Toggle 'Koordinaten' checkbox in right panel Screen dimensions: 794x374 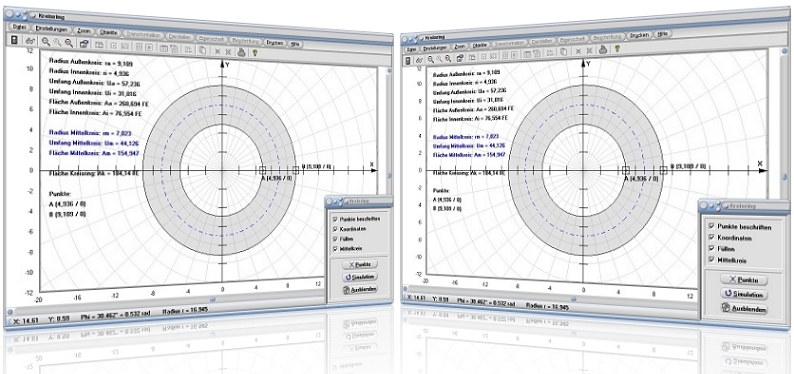pos(711,238)
